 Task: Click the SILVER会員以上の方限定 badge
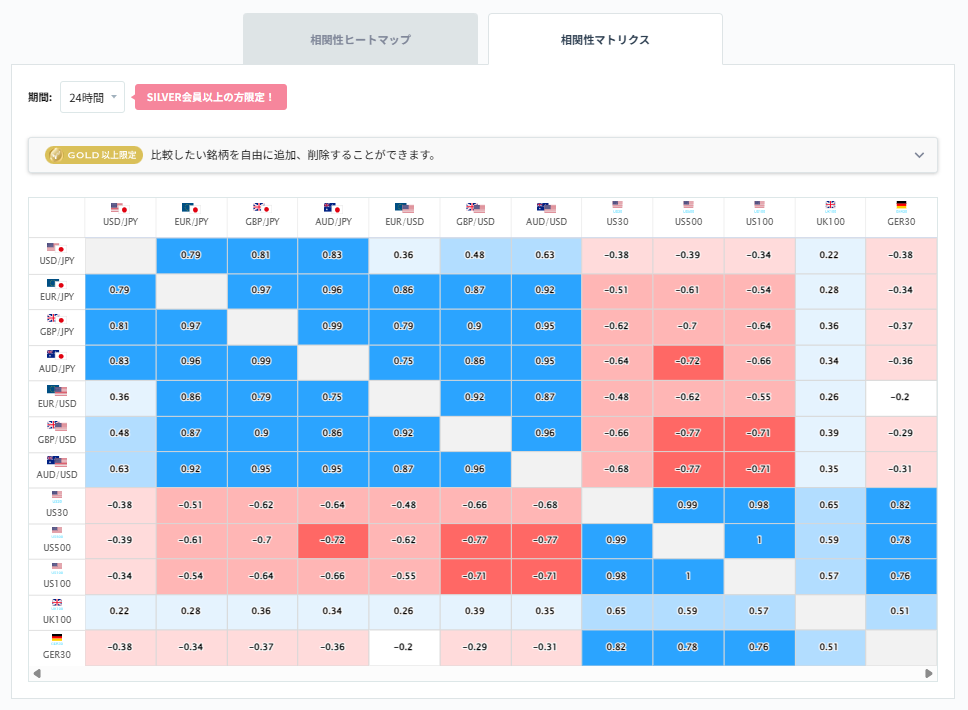pos(210,97)
